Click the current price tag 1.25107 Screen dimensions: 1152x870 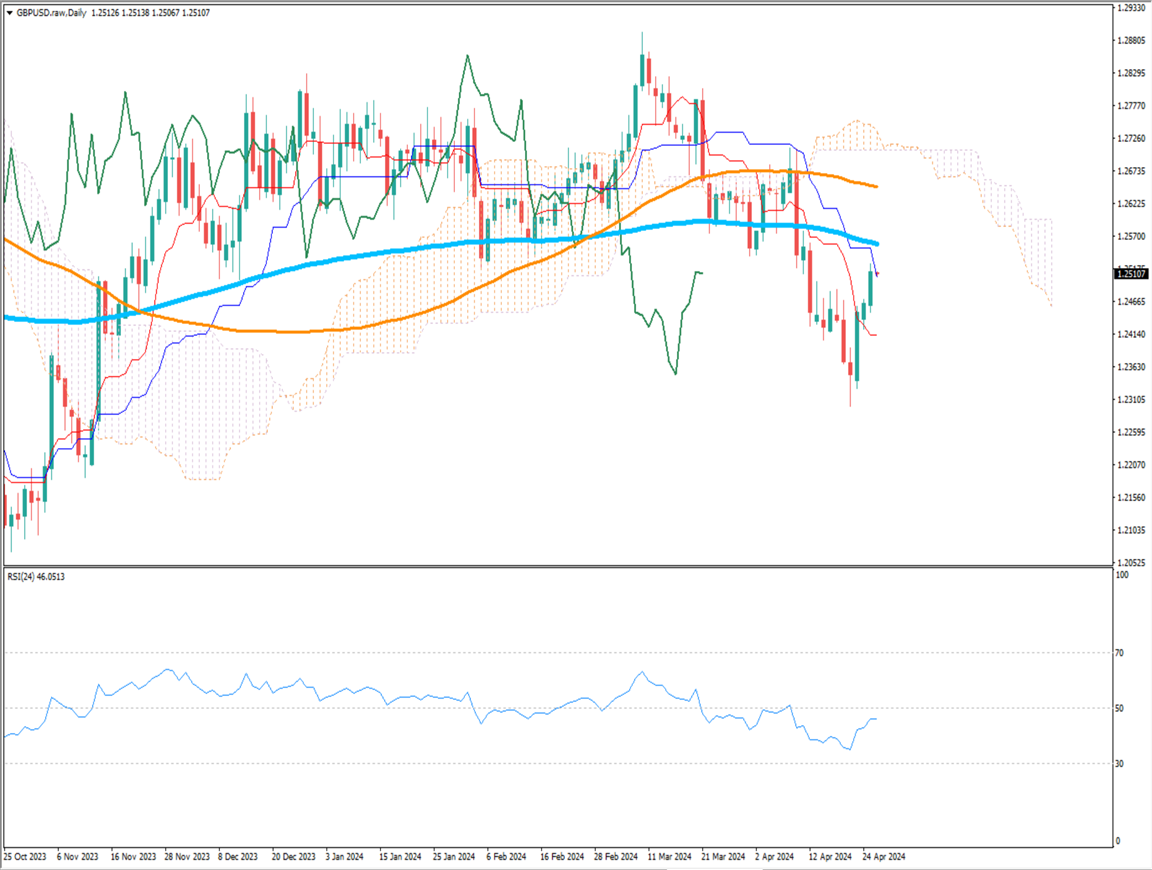tap(1131, 273)
